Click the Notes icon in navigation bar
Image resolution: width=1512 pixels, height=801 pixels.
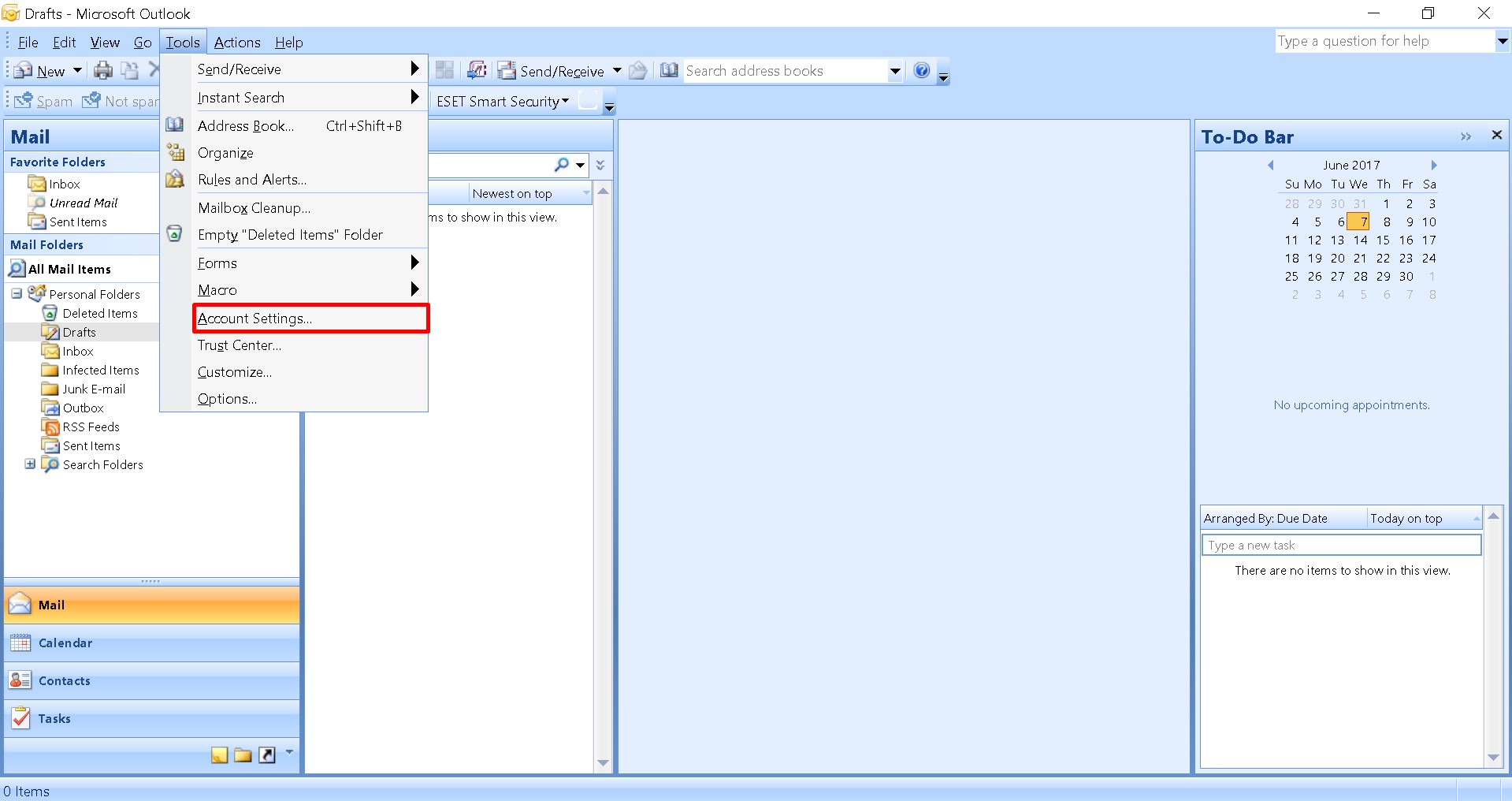tap(219, 755)
